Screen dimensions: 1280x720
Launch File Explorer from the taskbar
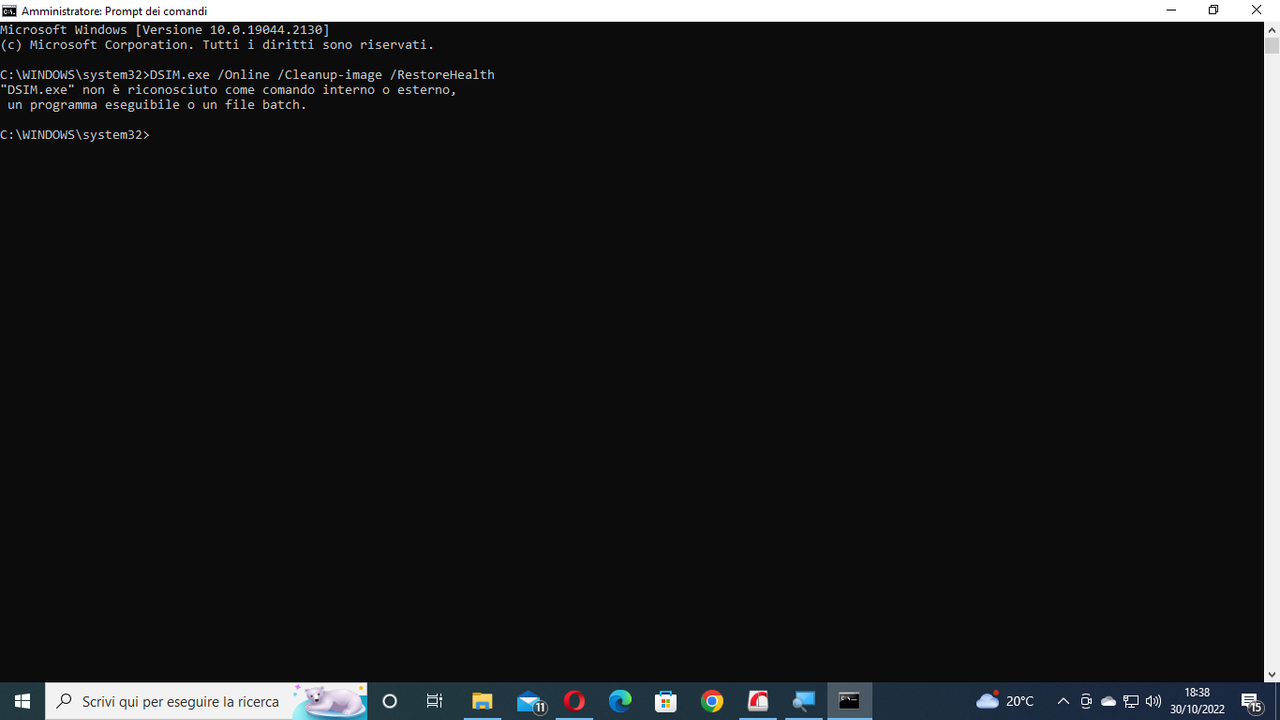(x=482, y=701)
